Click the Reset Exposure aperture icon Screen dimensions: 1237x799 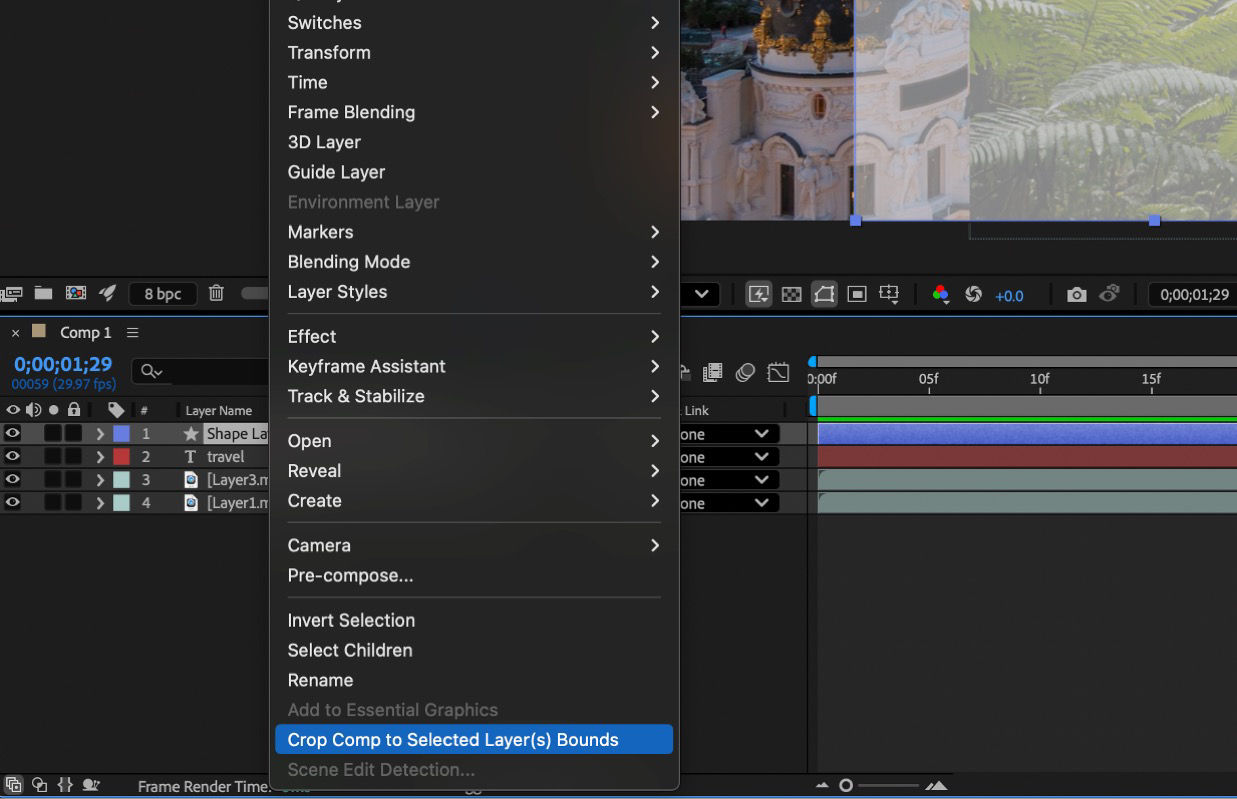pyautogui.click(x=973, y=294)
